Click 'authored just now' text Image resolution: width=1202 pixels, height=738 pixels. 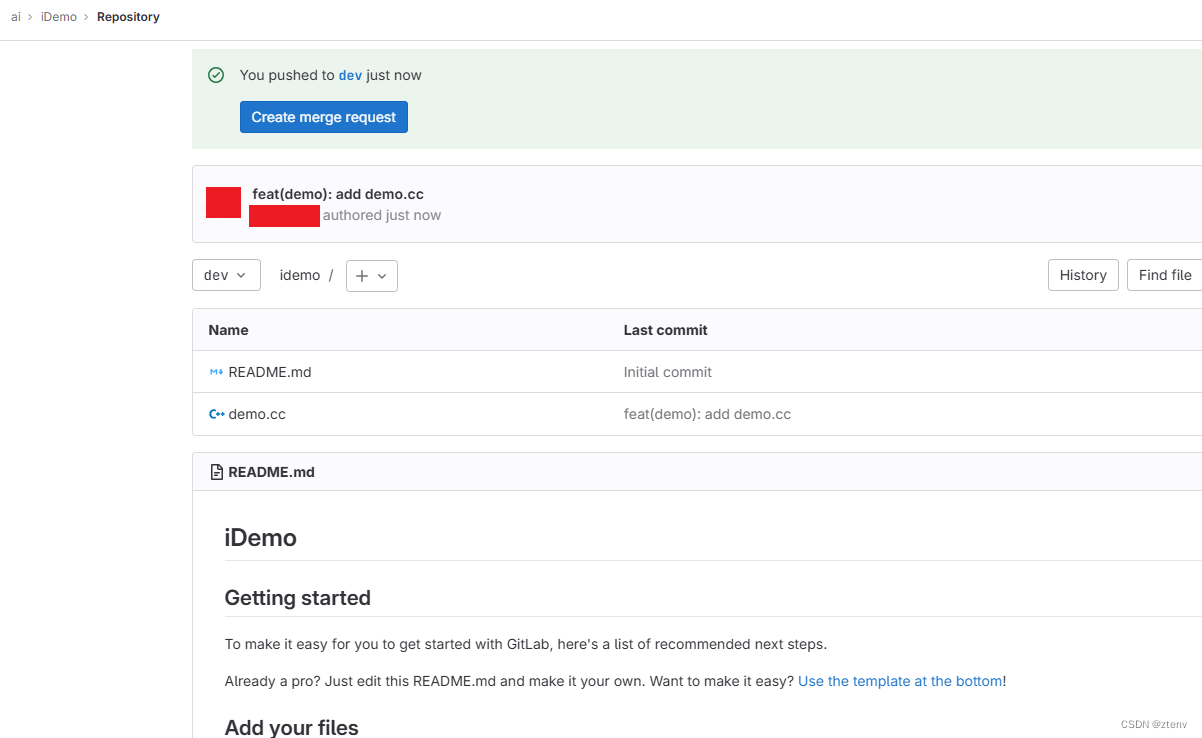[382, 215]
